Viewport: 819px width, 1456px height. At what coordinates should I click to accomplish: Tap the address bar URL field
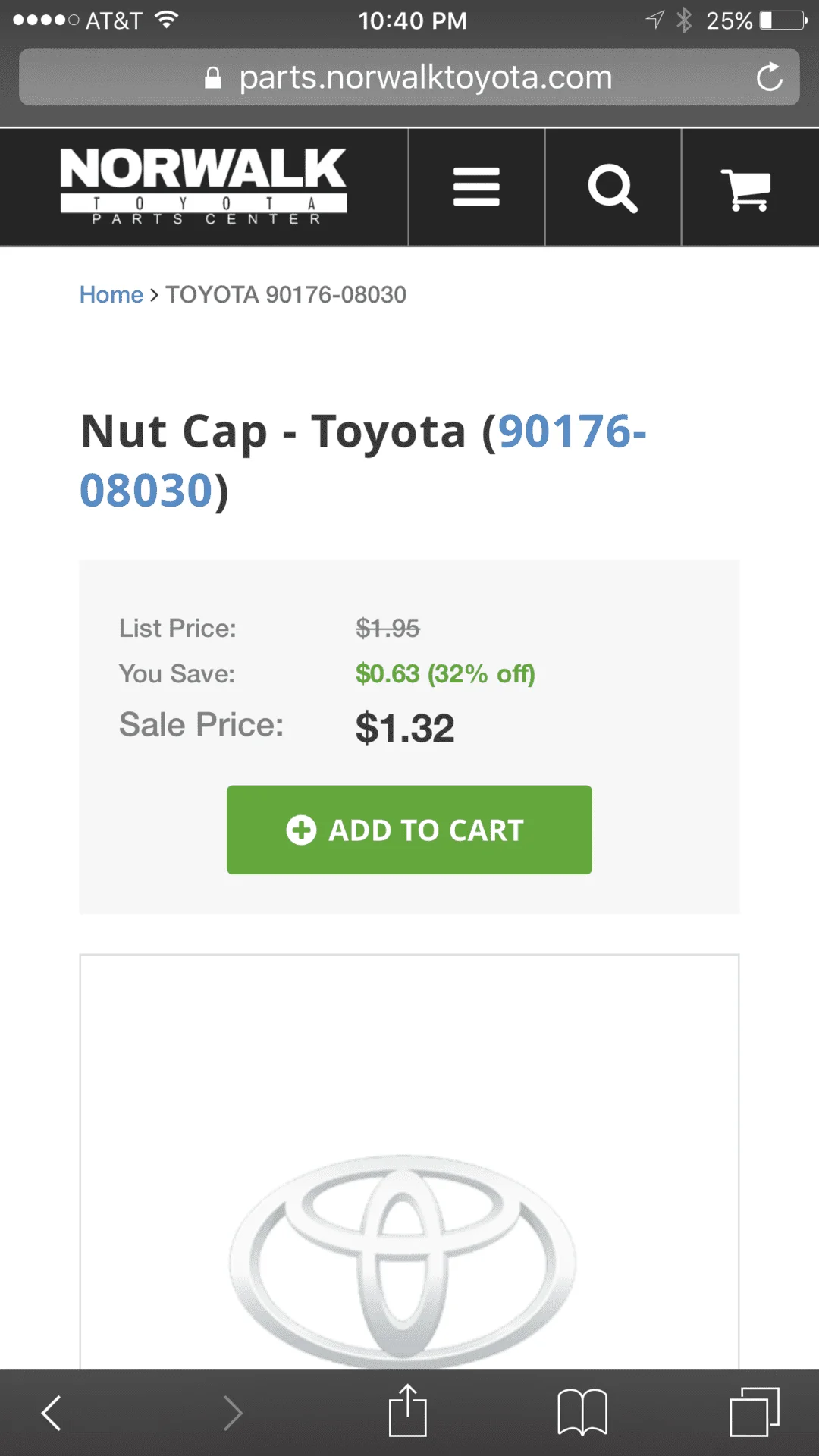click(425, 77)
